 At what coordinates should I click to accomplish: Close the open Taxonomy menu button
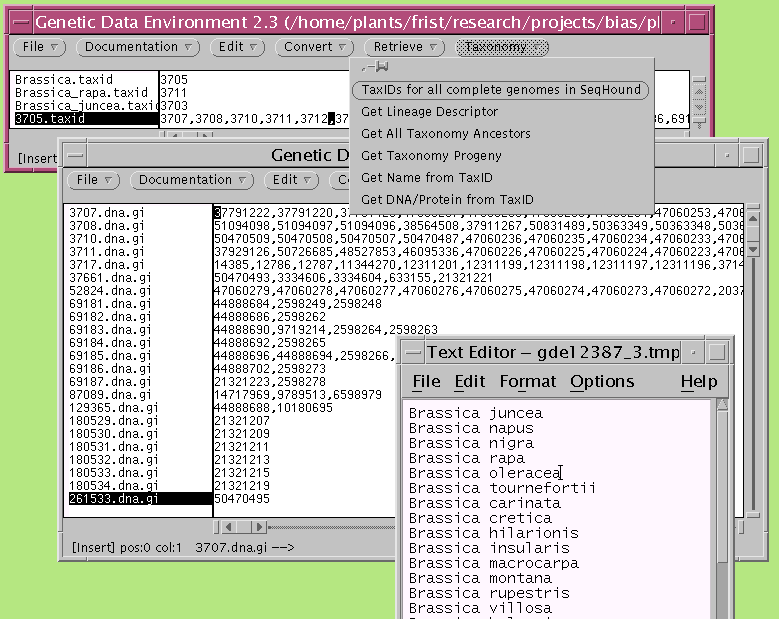tap(502, 47)
